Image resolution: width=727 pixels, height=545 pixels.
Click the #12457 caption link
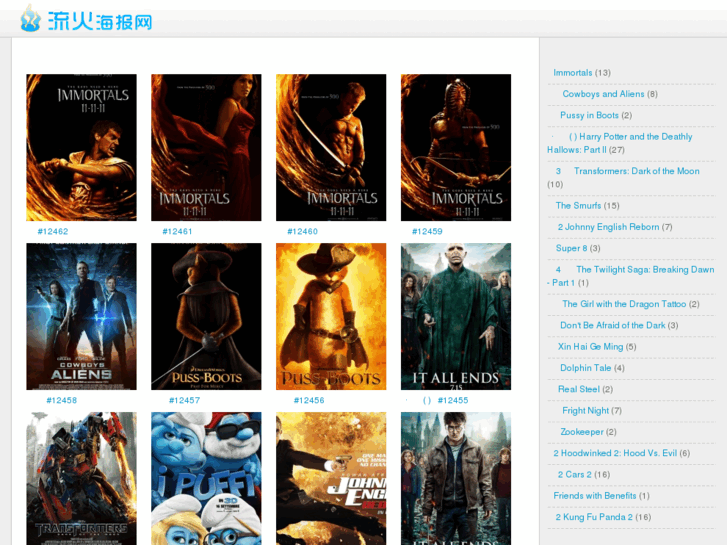[x=185, y=400]
